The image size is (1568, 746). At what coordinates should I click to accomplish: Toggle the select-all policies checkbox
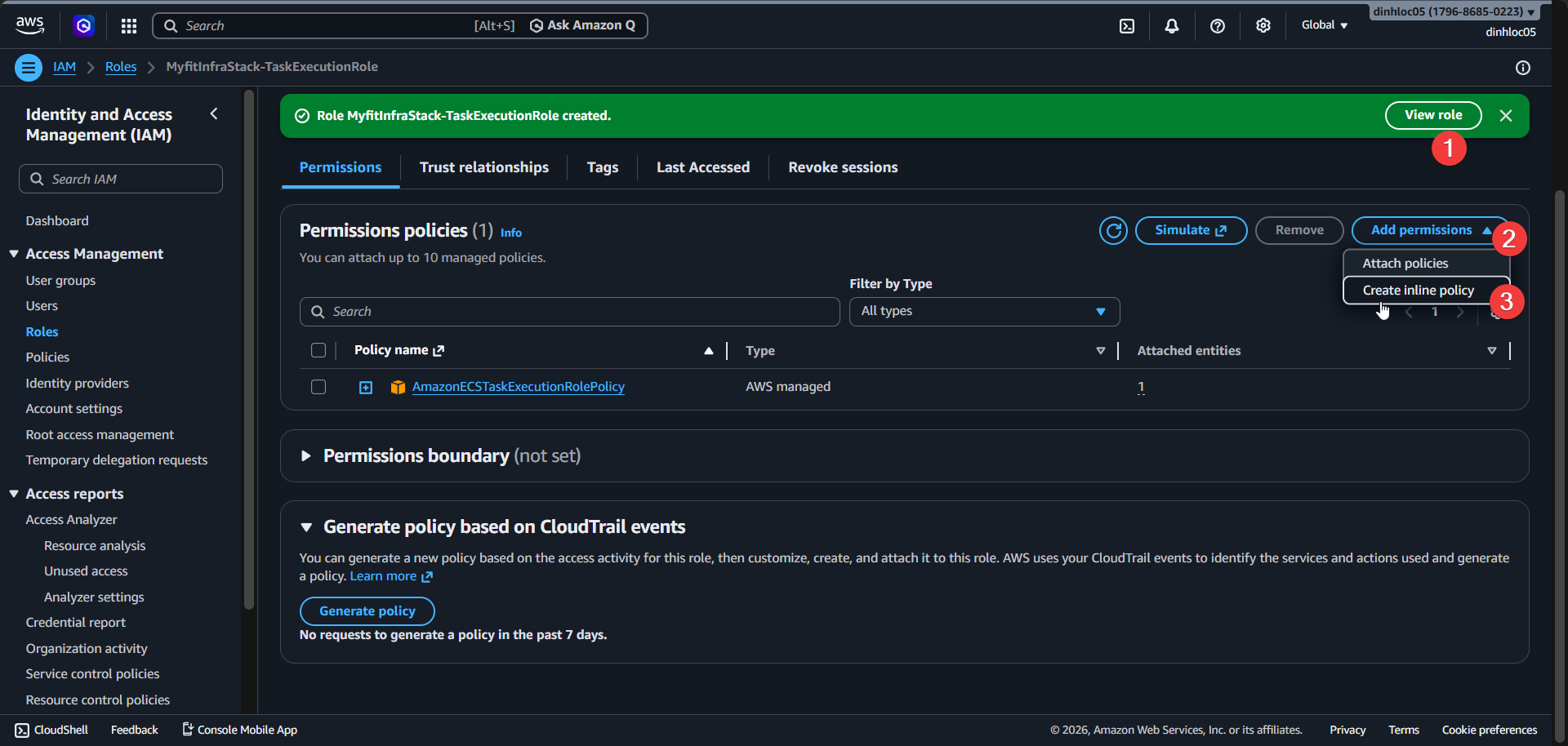(318, 349)
